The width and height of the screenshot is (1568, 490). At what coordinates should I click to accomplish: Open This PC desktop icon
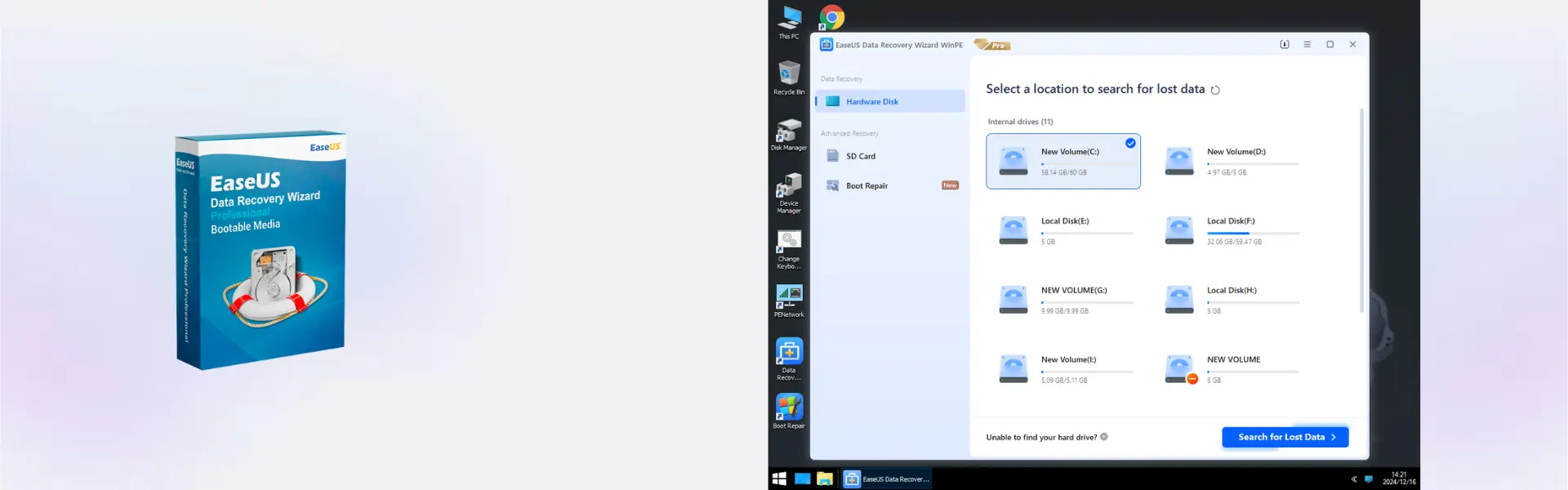tap(789, 22)
